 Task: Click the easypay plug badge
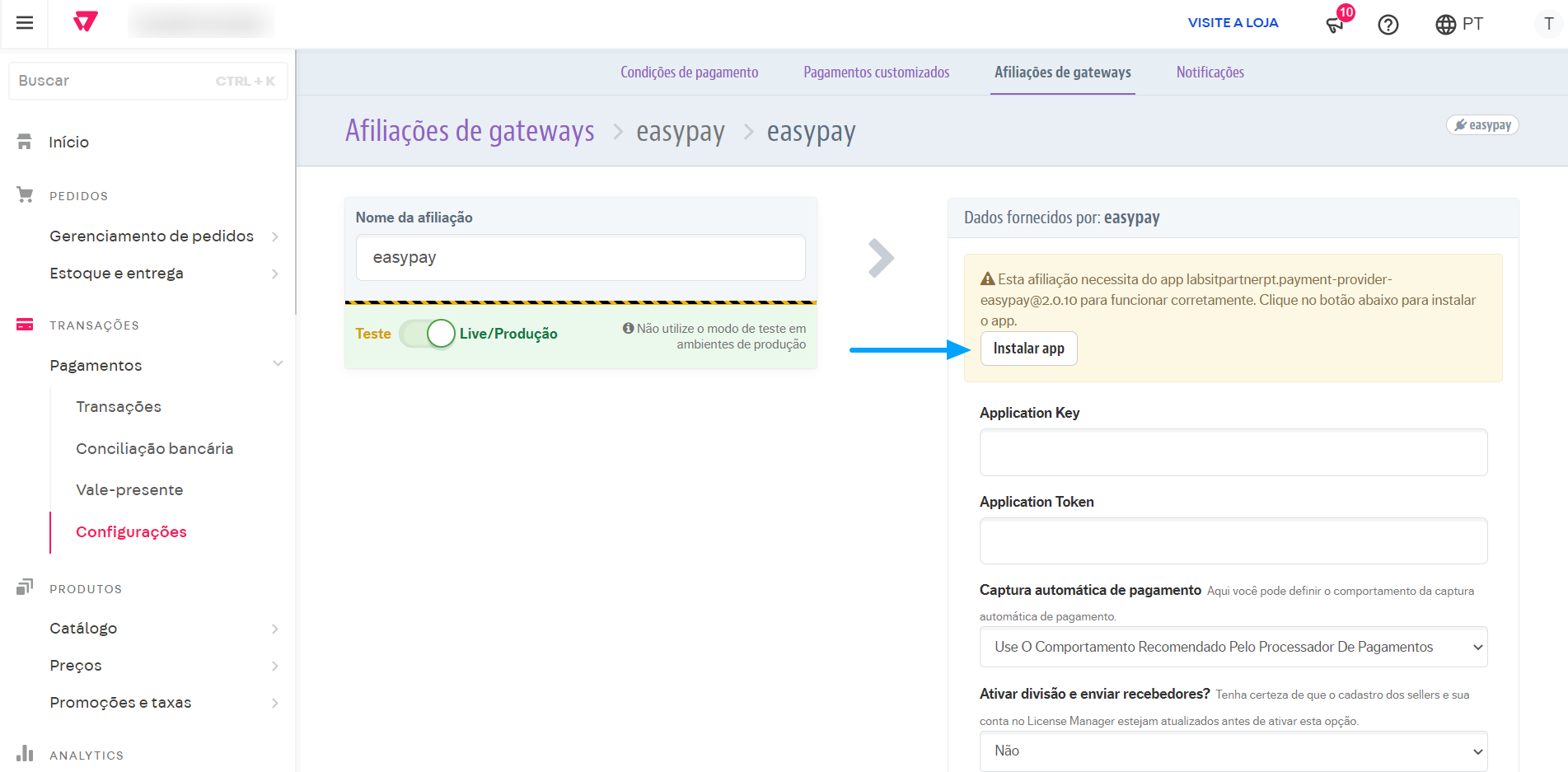click(1482, 125)
